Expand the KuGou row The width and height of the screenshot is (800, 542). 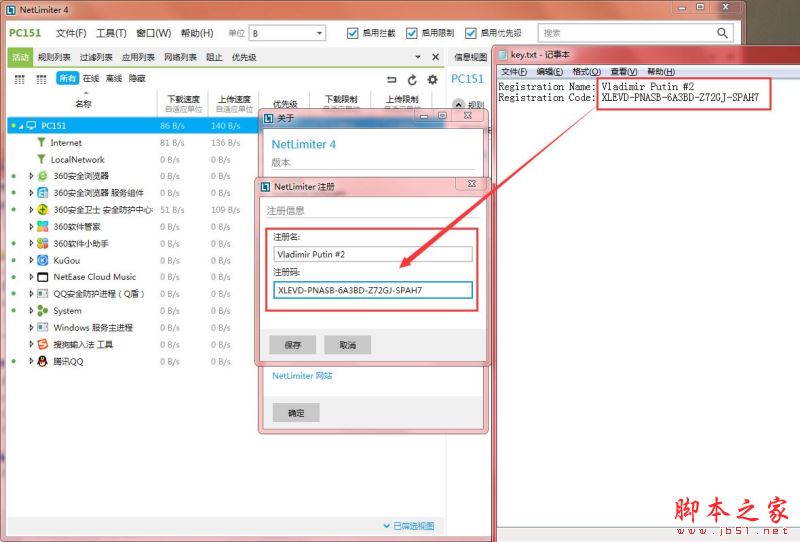pos(31,260)
